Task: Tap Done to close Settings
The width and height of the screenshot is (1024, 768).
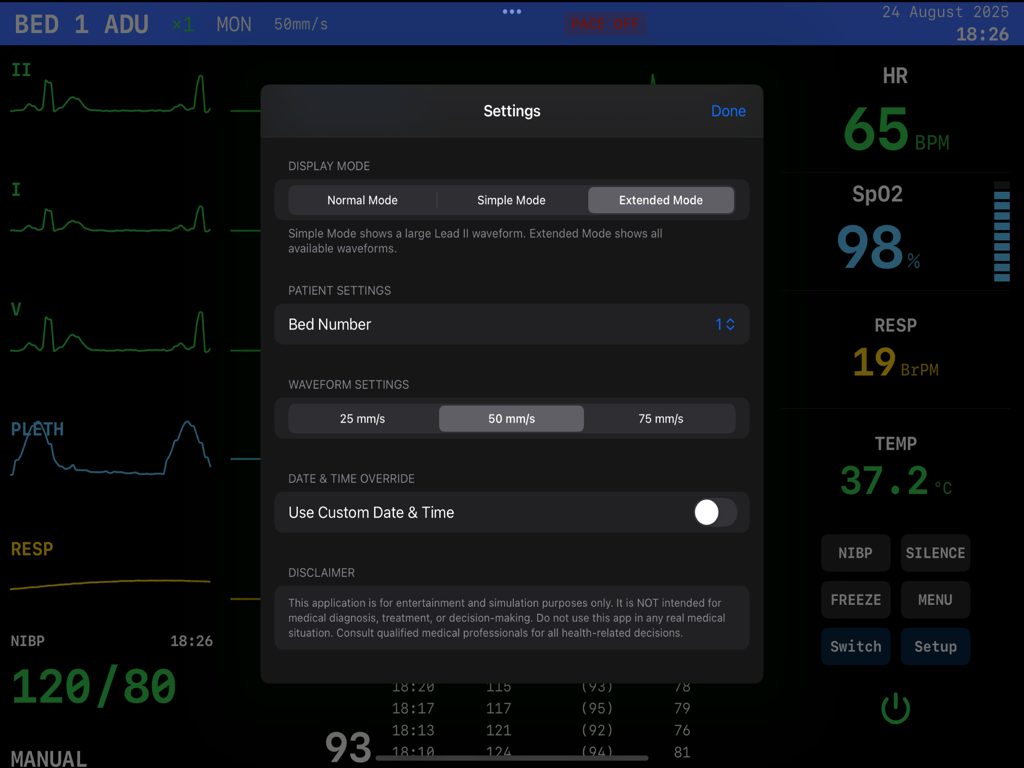Action: pos(728,111)
